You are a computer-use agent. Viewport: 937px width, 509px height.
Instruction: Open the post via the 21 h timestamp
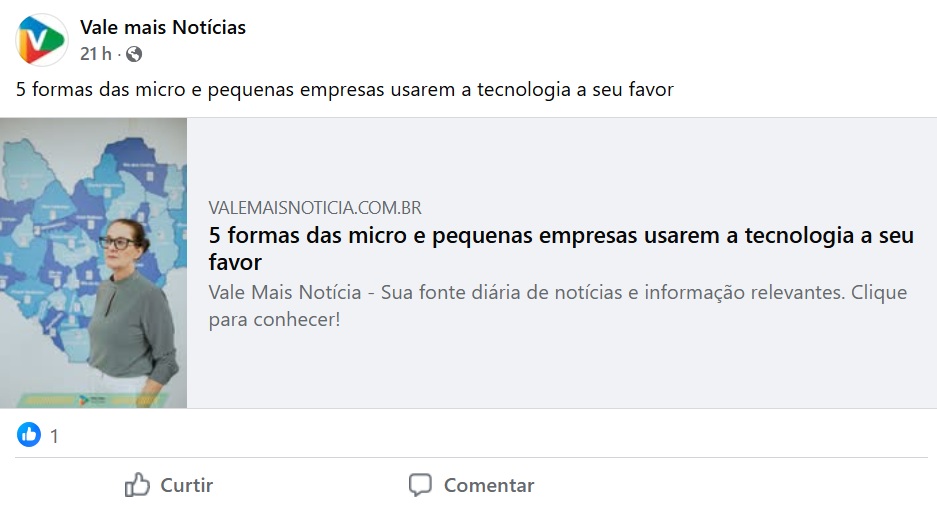point(96,54)
